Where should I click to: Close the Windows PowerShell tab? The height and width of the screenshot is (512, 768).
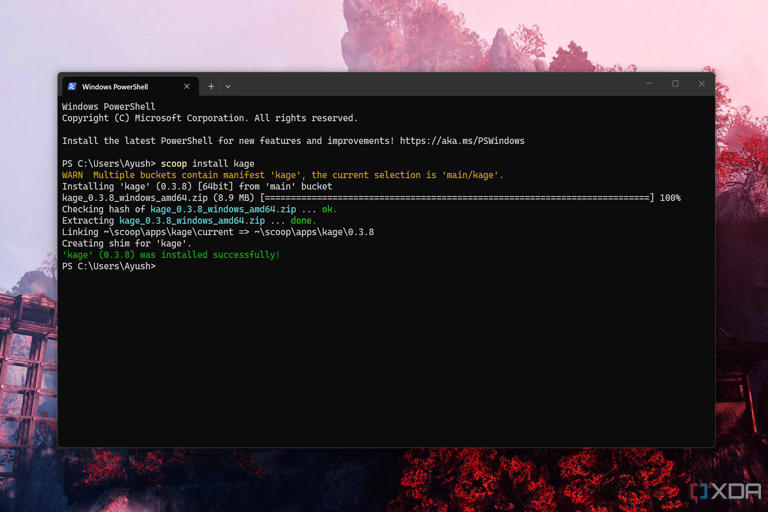pyautogui.click(x=187, y=86)
